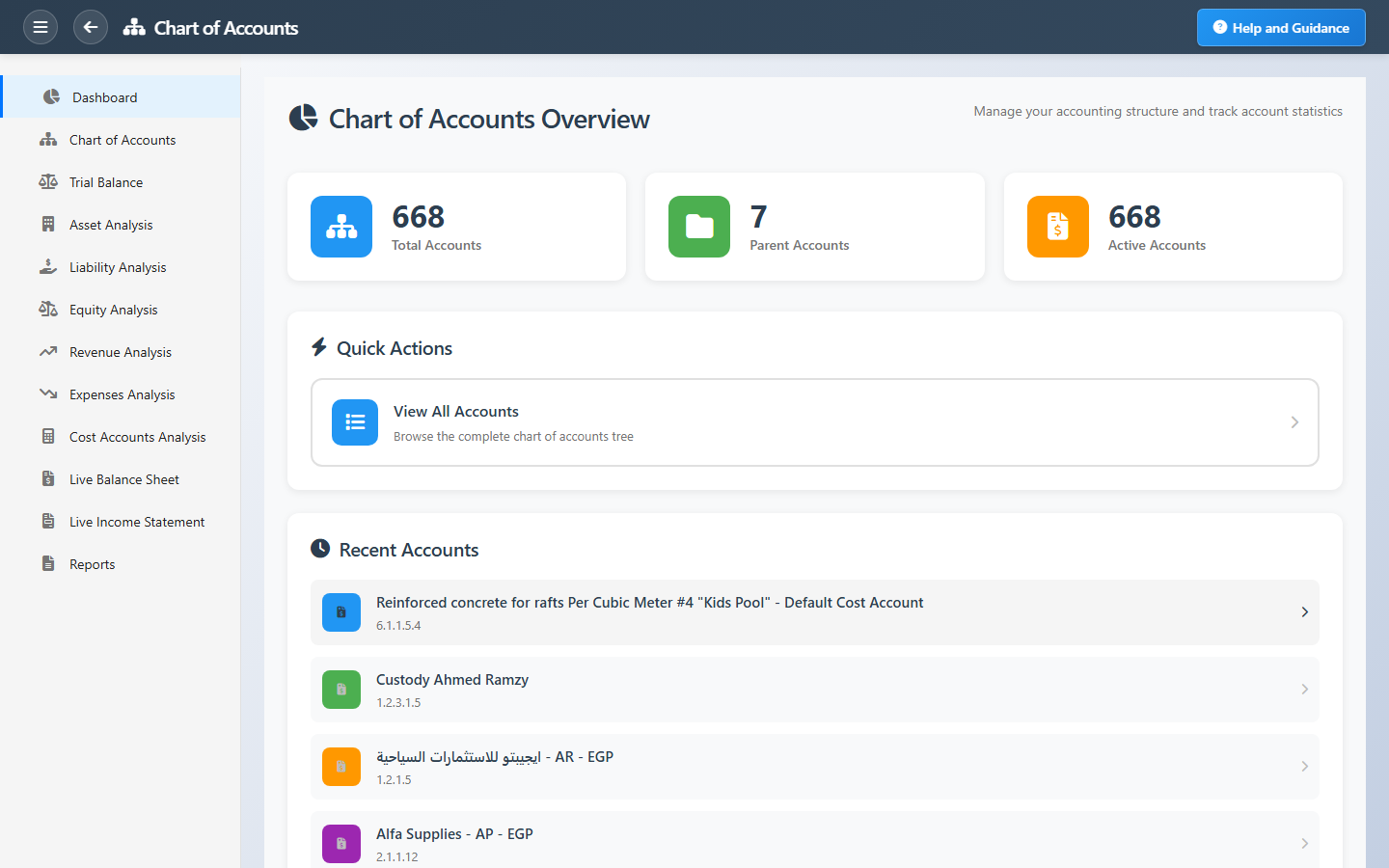Open Reinforced concrete account via its chevron
Viewport: 1389px width, 868px height.
[1304, 612]
